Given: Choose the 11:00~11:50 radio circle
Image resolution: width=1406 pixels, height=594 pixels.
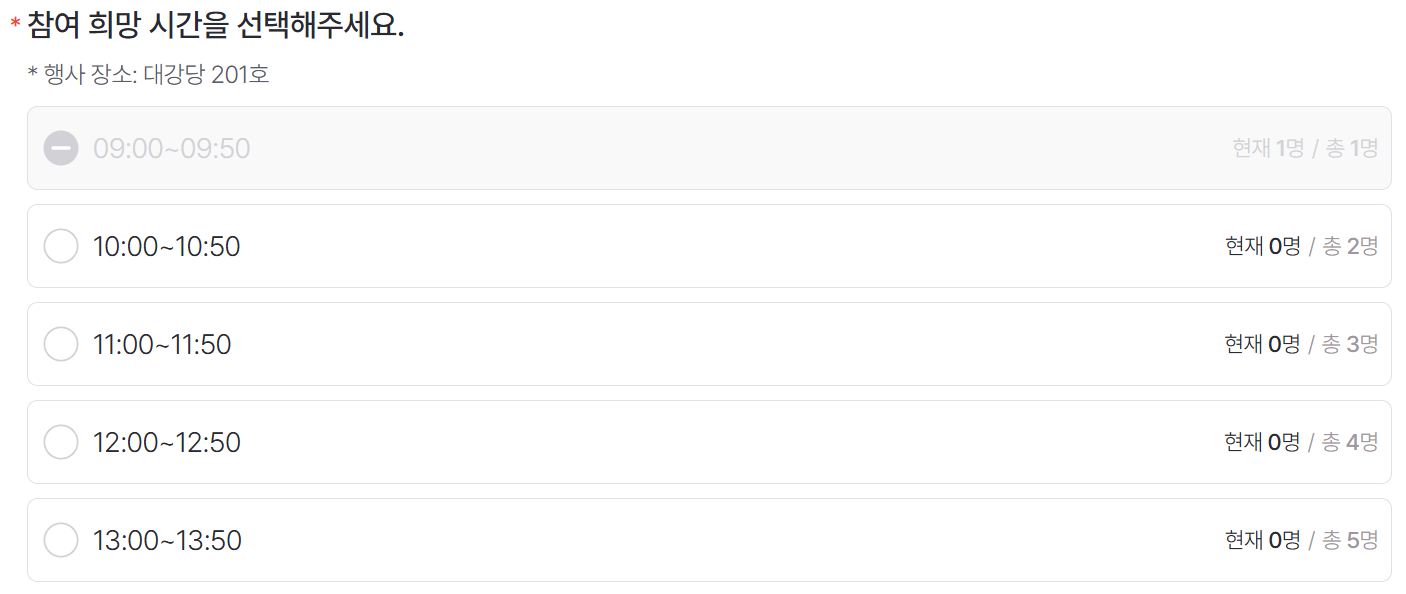Looking at the screenshot, I should [61, 344].
